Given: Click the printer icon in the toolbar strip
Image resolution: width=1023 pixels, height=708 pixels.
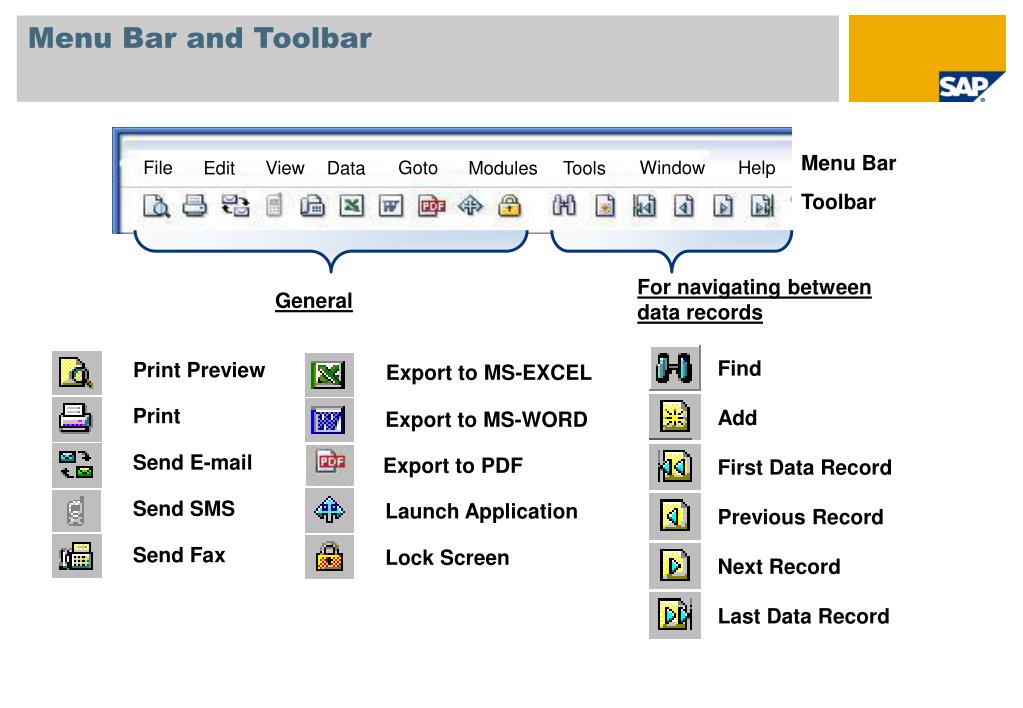Looking at the screenshot, I should tap(194, 206).
